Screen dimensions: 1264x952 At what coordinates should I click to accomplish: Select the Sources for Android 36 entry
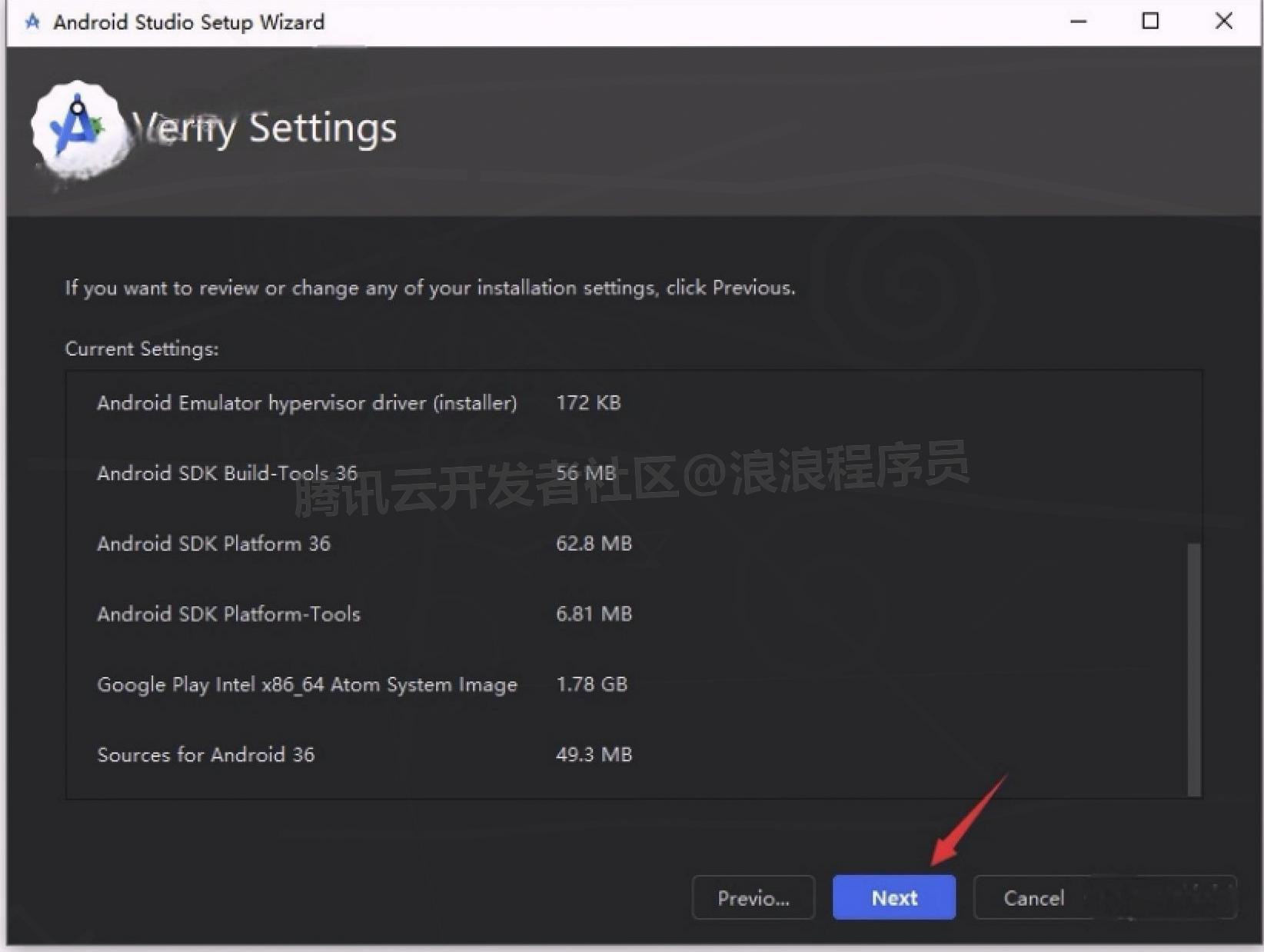[205, 754]
